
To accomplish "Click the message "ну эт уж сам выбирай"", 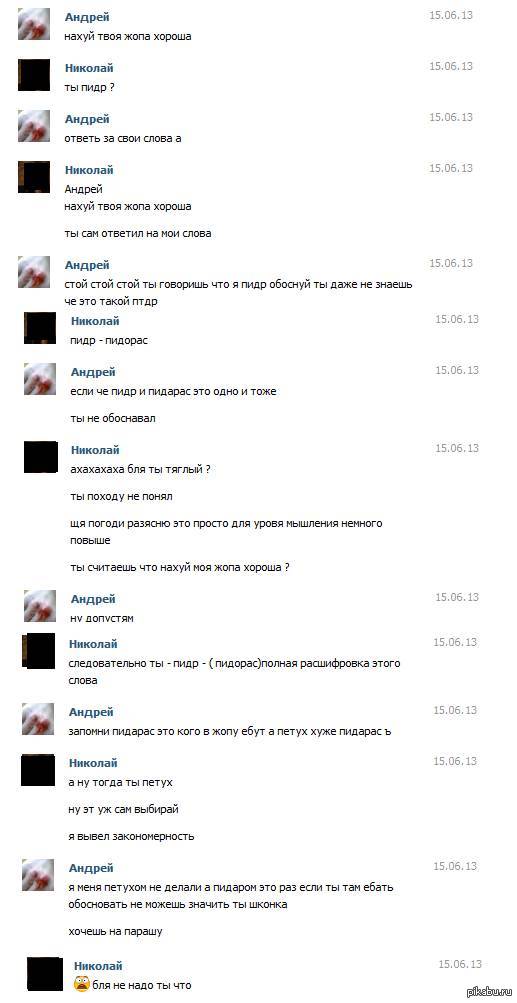I will [x=123, y=809].
